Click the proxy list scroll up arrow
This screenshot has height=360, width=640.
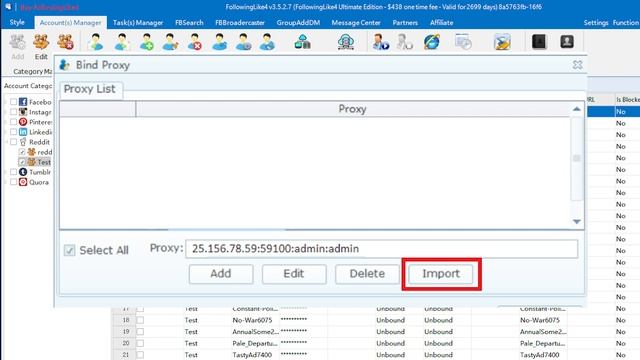pos(576,109)
